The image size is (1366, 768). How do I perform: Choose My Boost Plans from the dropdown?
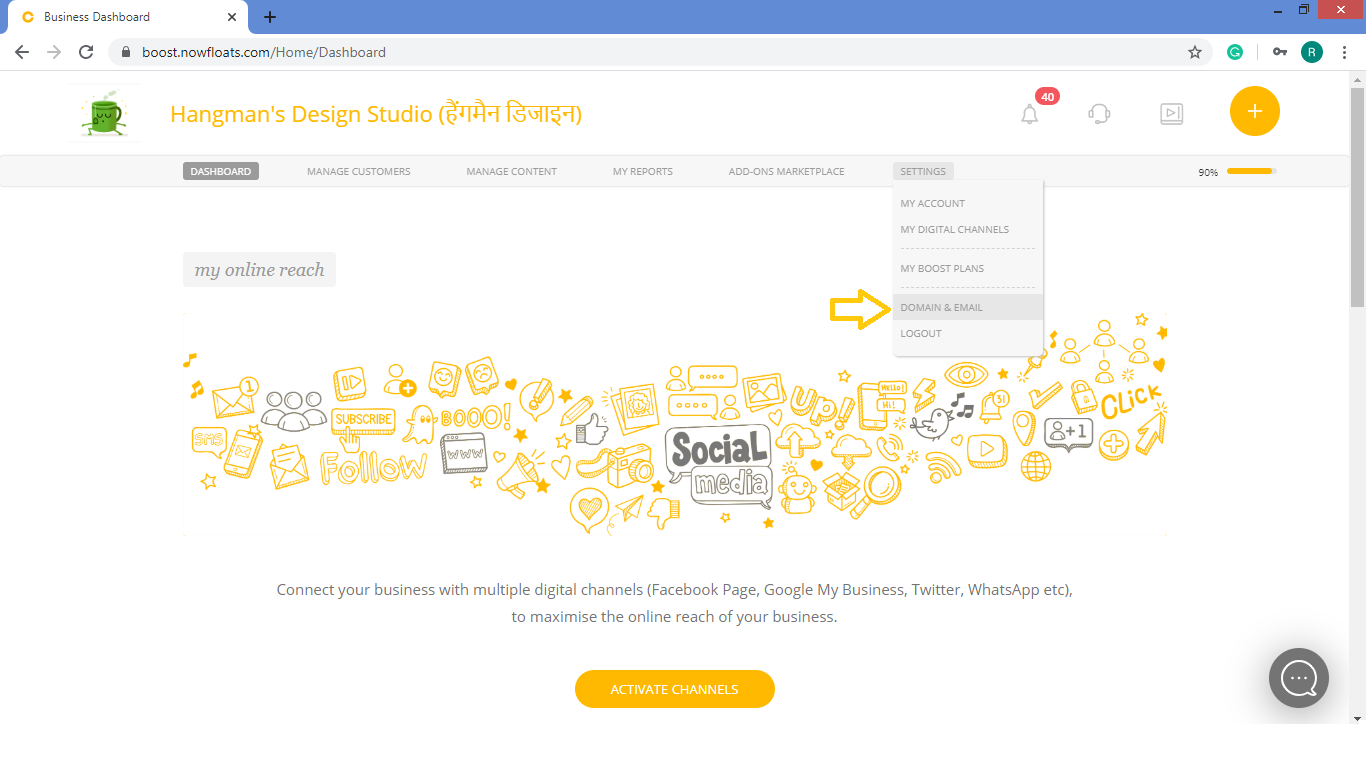pos(941,268)
